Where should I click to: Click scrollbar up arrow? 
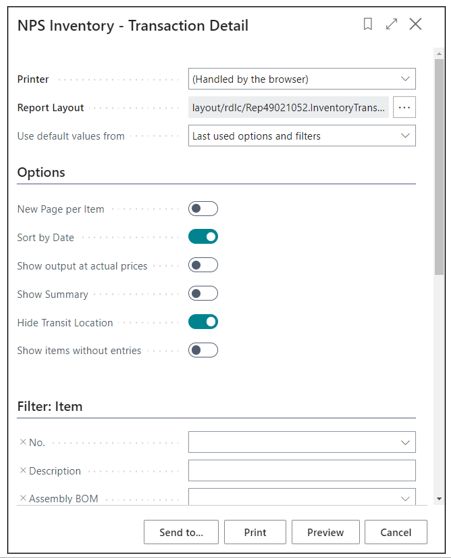click(439, 54)
